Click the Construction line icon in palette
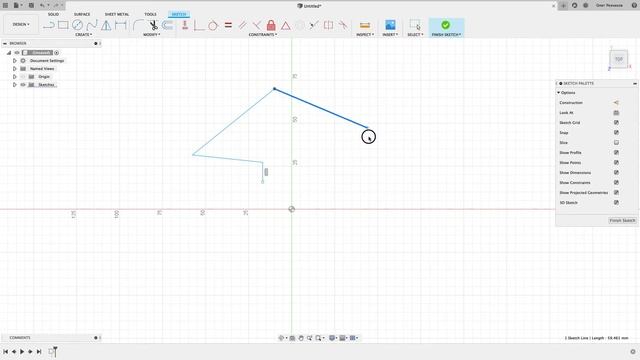Viewport: 640px width, 360px height. 616,103
